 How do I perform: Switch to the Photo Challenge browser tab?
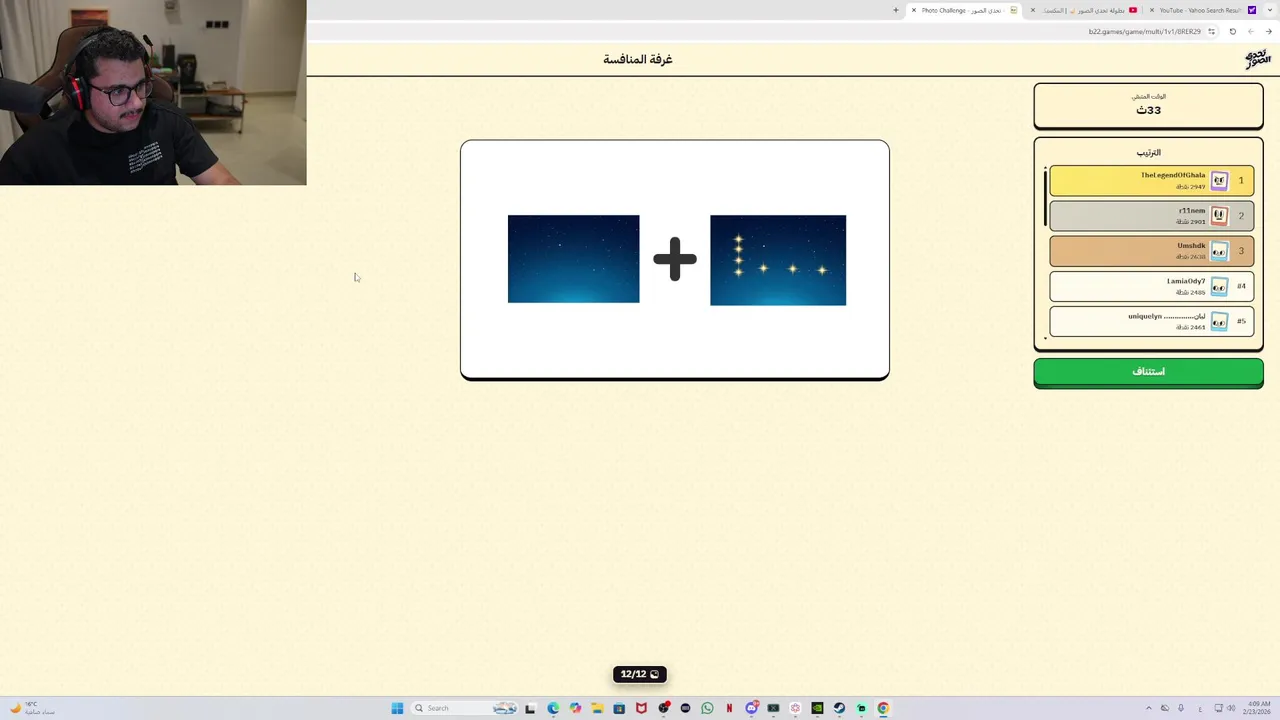pos(965,10)
